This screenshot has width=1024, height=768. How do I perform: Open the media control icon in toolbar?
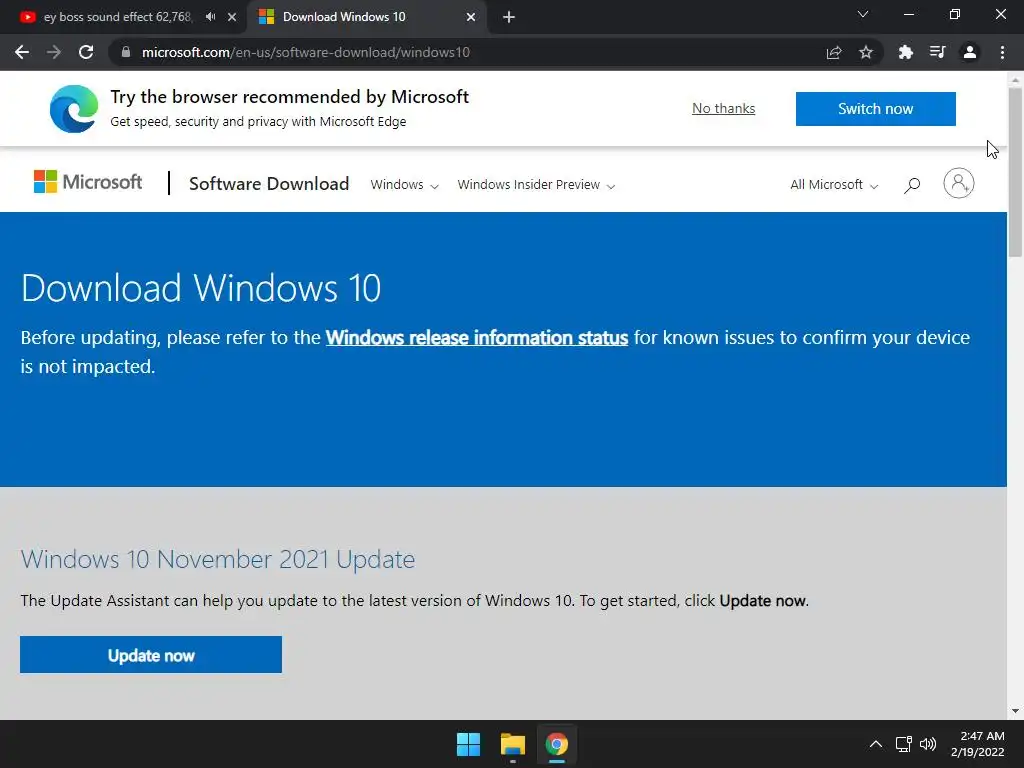pos(938,52)
